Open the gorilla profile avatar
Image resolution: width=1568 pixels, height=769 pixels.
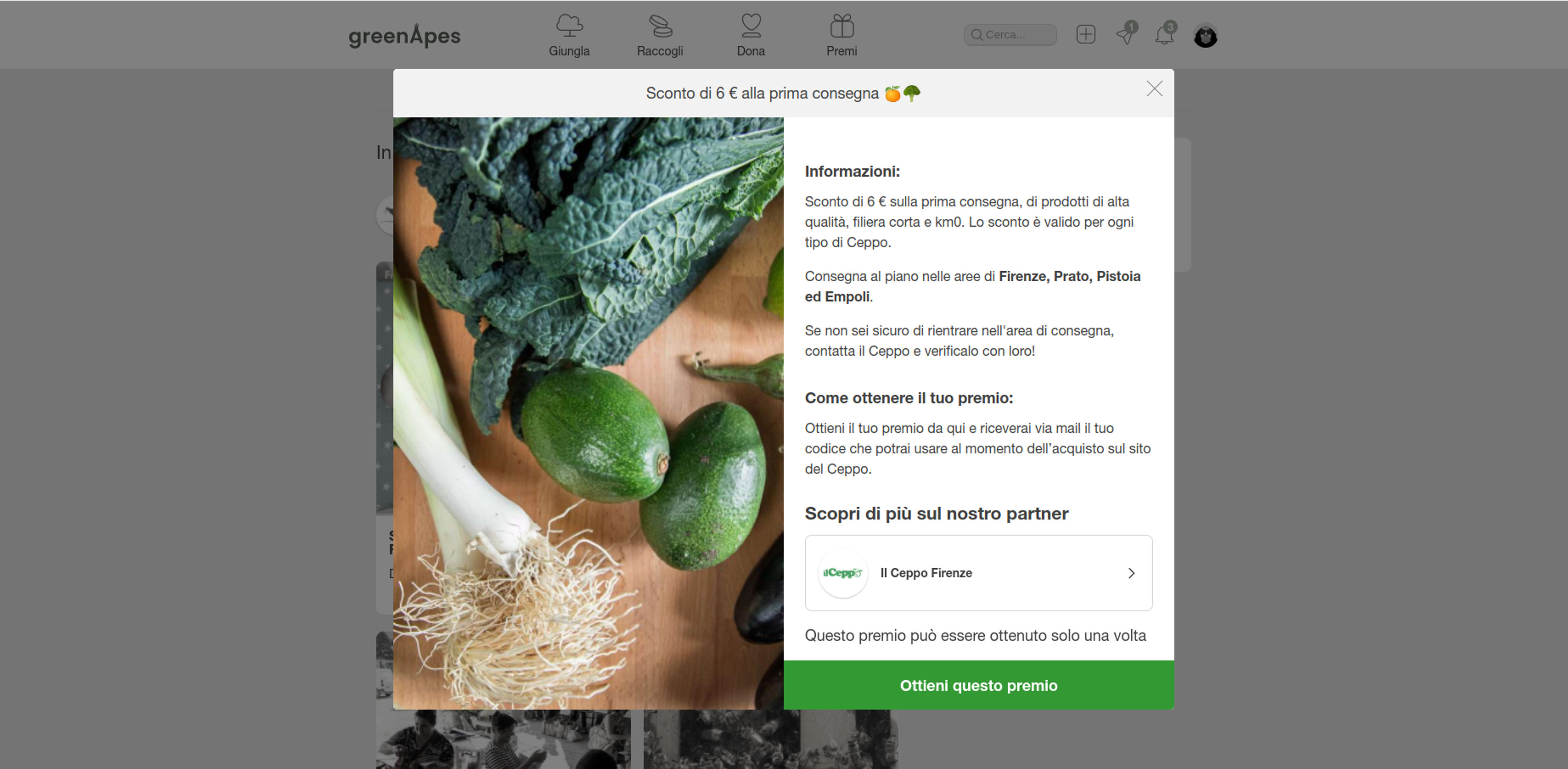[1205, 35]
